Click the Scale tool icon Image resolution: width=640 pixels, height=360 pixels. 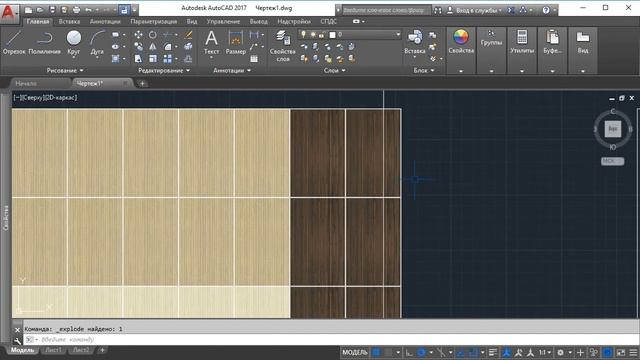(153, 59)
